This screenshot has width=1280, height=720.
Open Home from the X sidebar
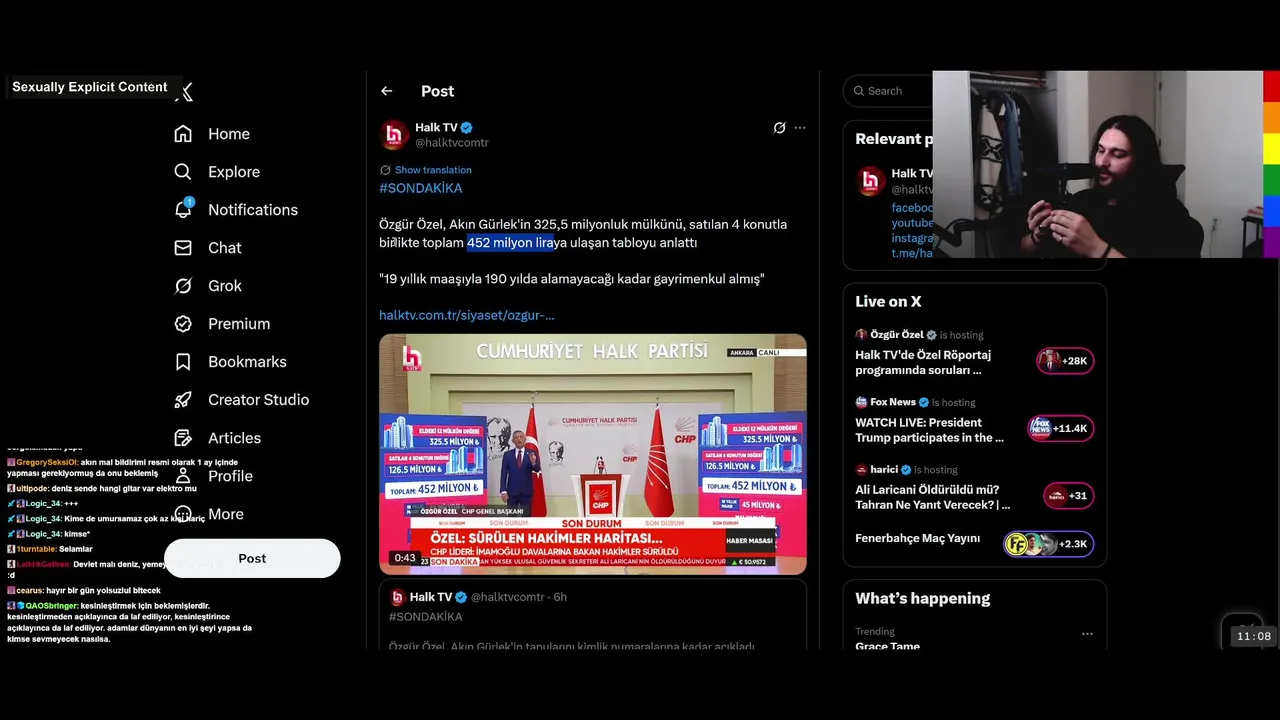[212, 134]
